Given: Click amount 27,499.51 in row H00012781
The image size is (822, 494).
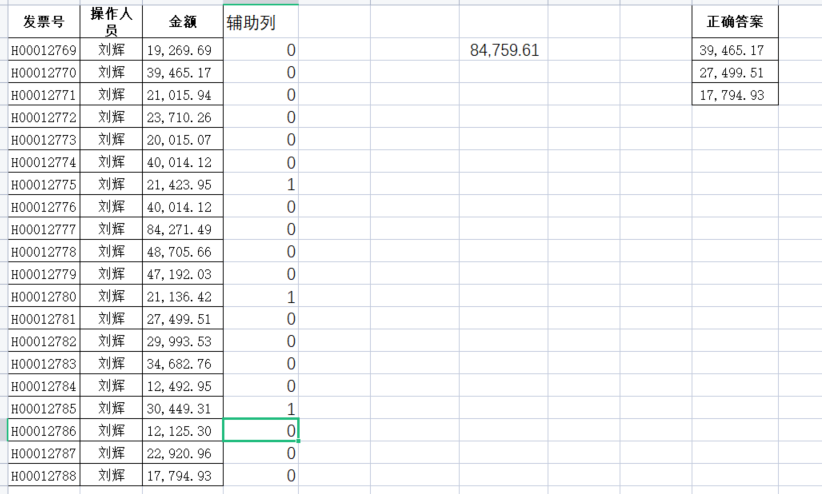Looking at the screenshot, I should pos(183,319).
